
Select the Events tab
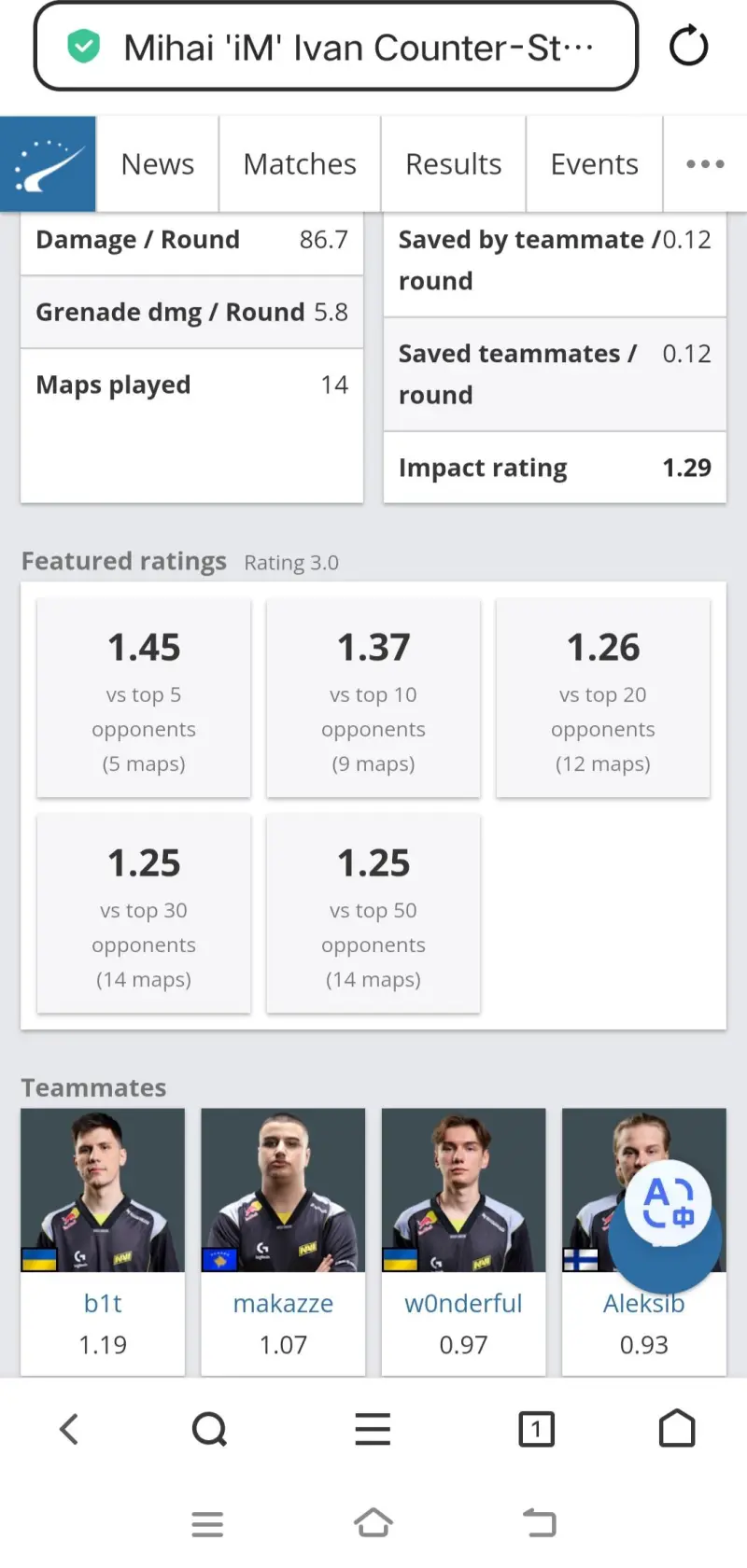click(594, 164)
